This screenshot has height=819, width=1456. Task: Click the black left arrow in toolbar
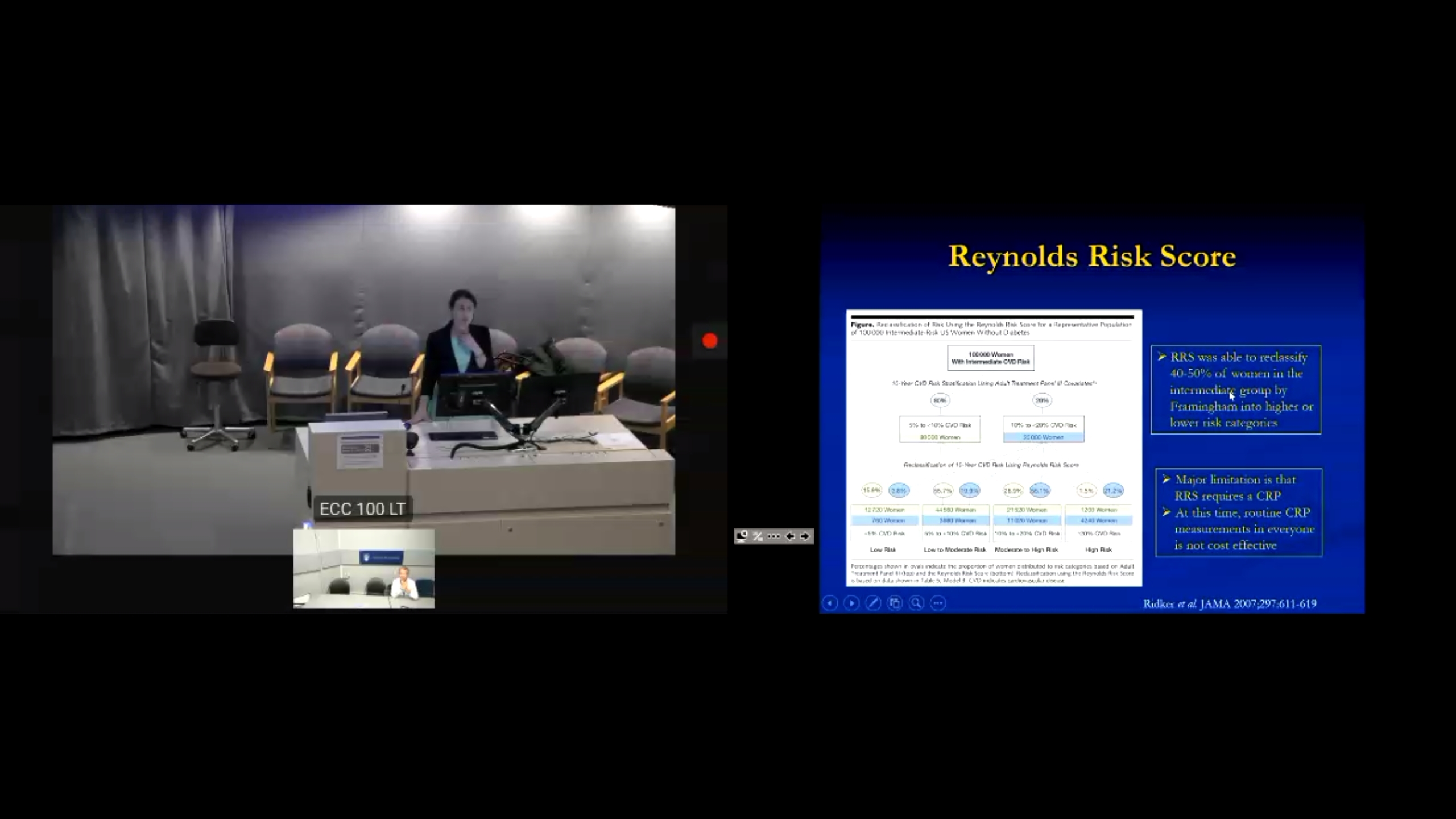coord(789,536)
